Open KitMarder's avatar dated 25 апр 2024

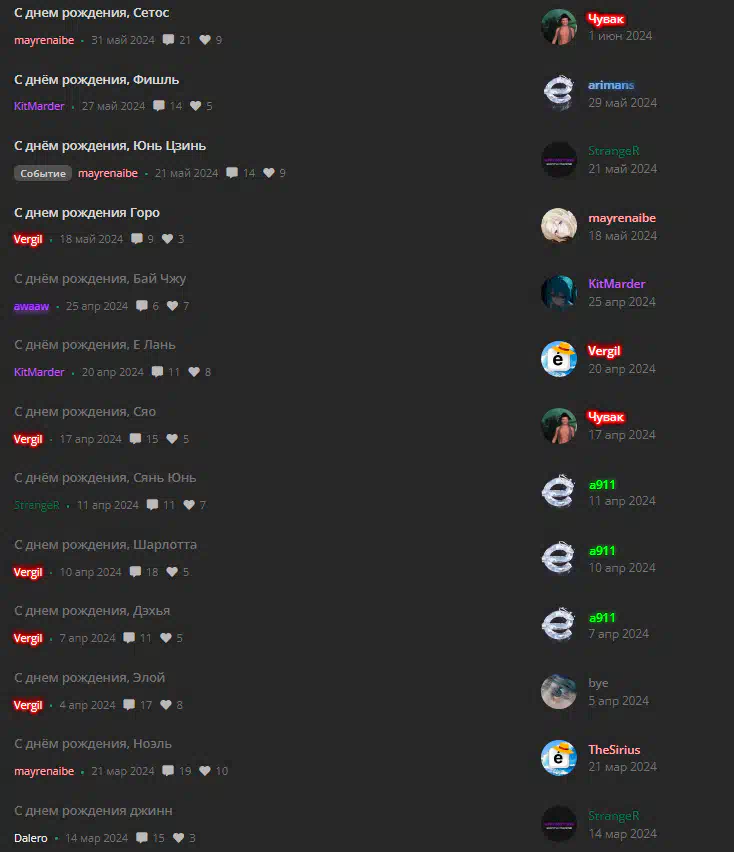pyautogui.click(x=559, y=292)
